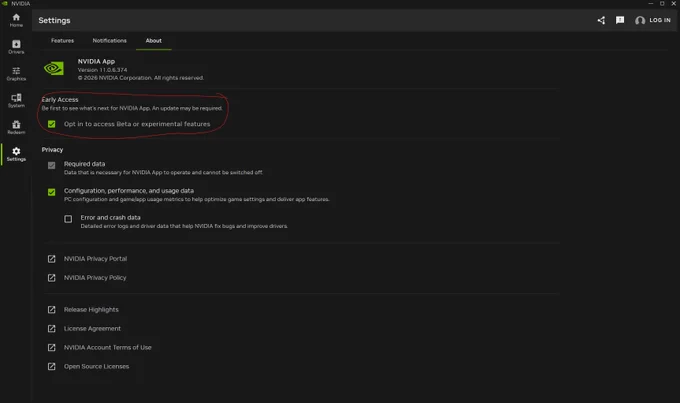Switch to the Notifications tab
This screenshot has height=403, width=680.
coord(110,40)
